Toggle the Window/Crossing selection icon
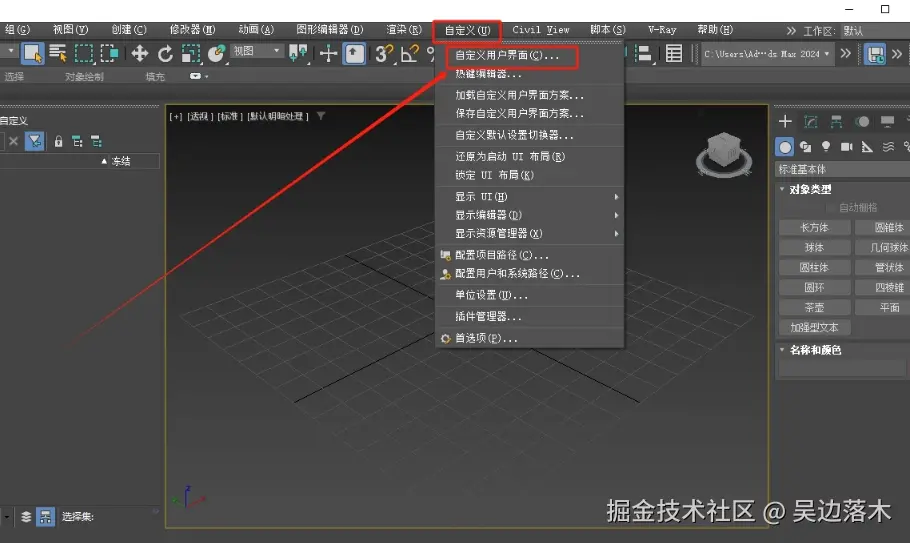Image resolution: width=910 pixels, height=543 pixels. tap(109, 54)
